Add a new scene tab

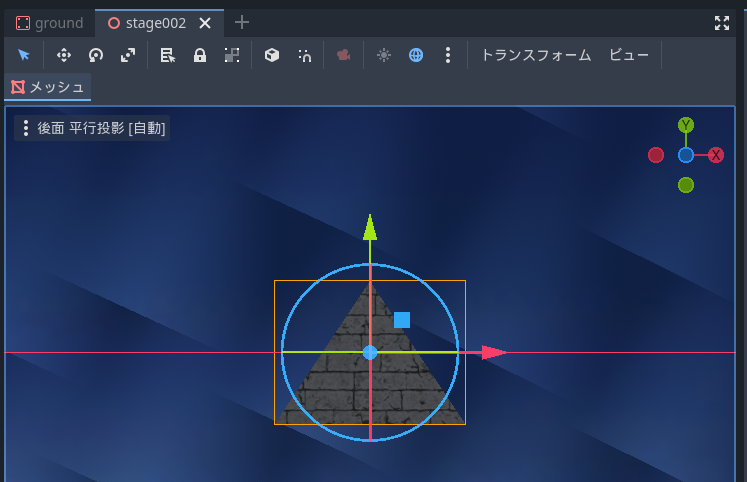tap(242, 22)
